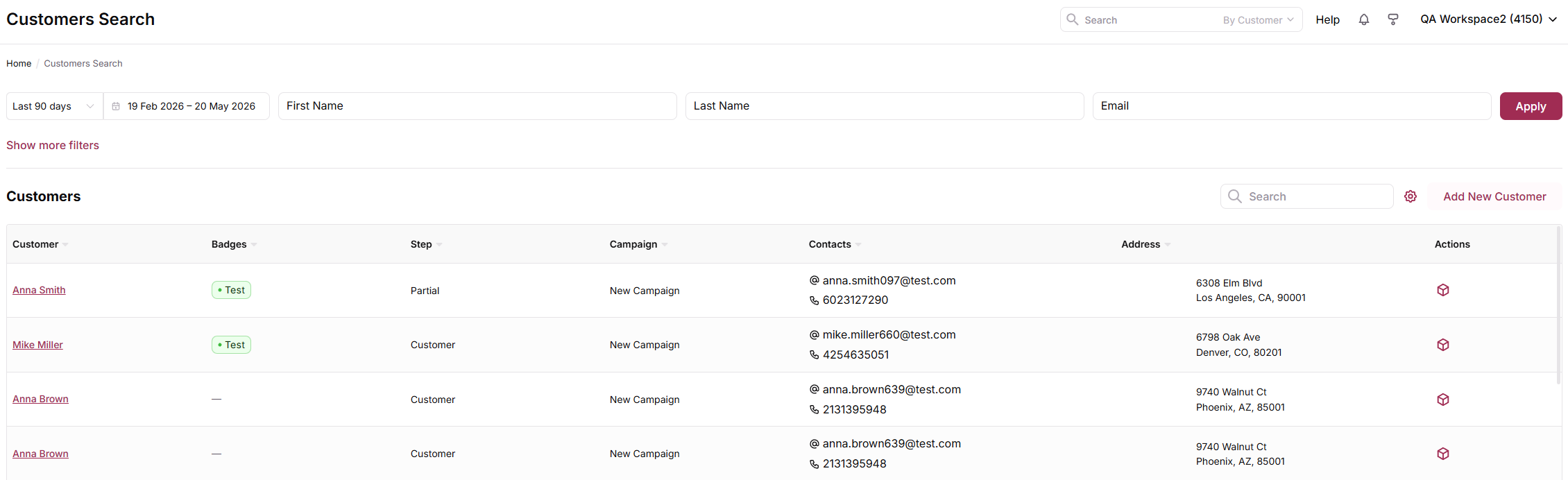Click Show more filters
Screen dimensions: 1568x480
53,145
